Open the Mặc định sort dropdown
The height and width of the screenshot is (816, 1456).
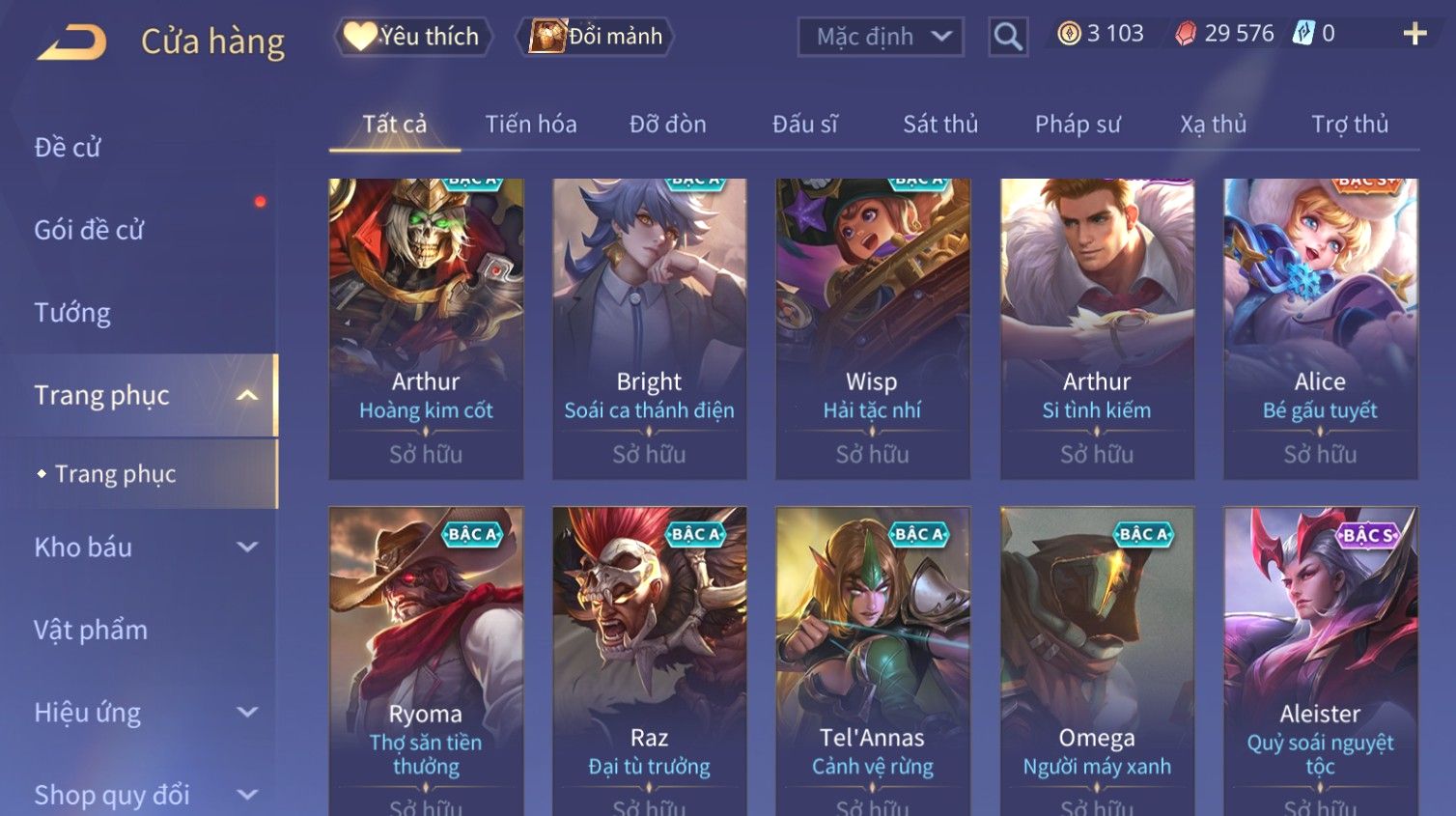[881, 37]
